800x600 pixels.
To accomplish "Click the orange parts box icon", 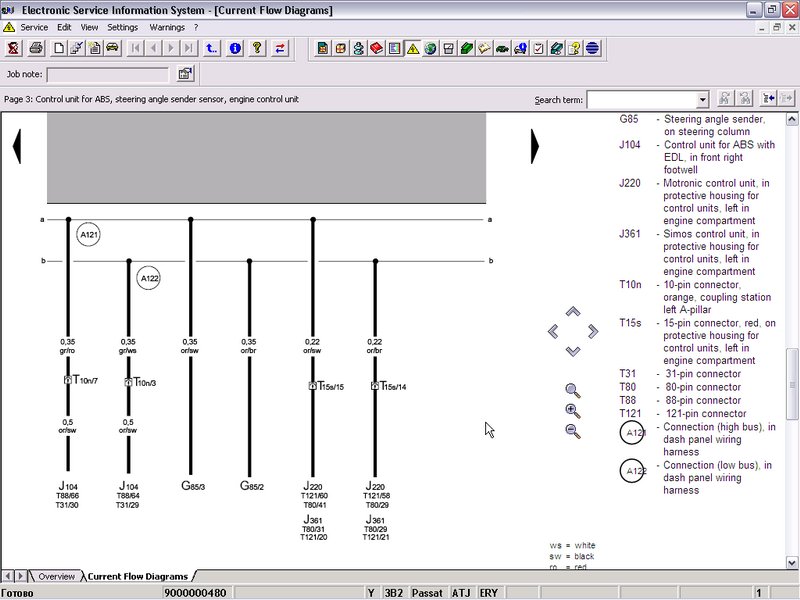I will [x=340, y=48].
